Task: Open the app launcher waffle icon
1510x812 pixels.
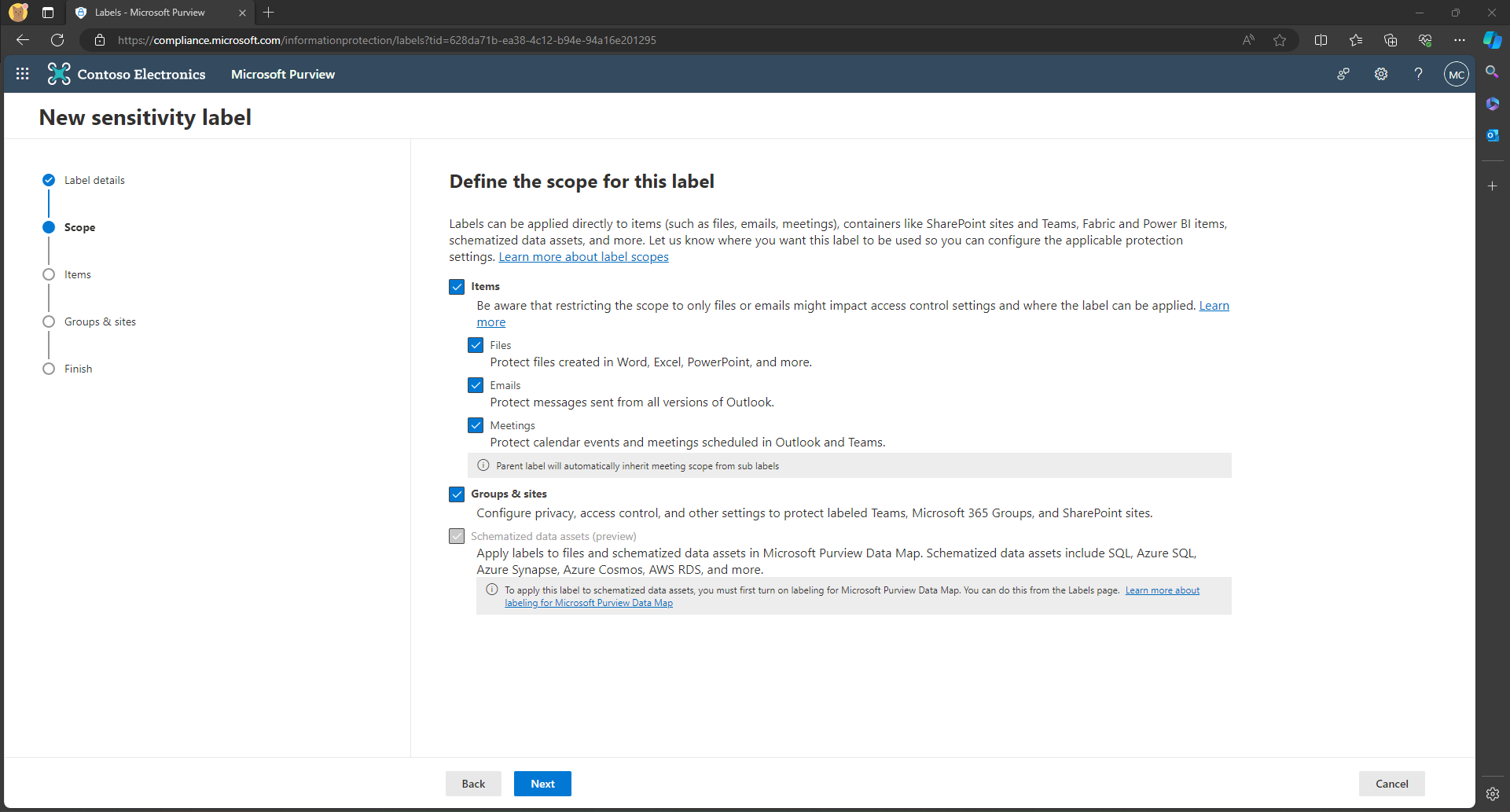Action: [x=22, y=74]
